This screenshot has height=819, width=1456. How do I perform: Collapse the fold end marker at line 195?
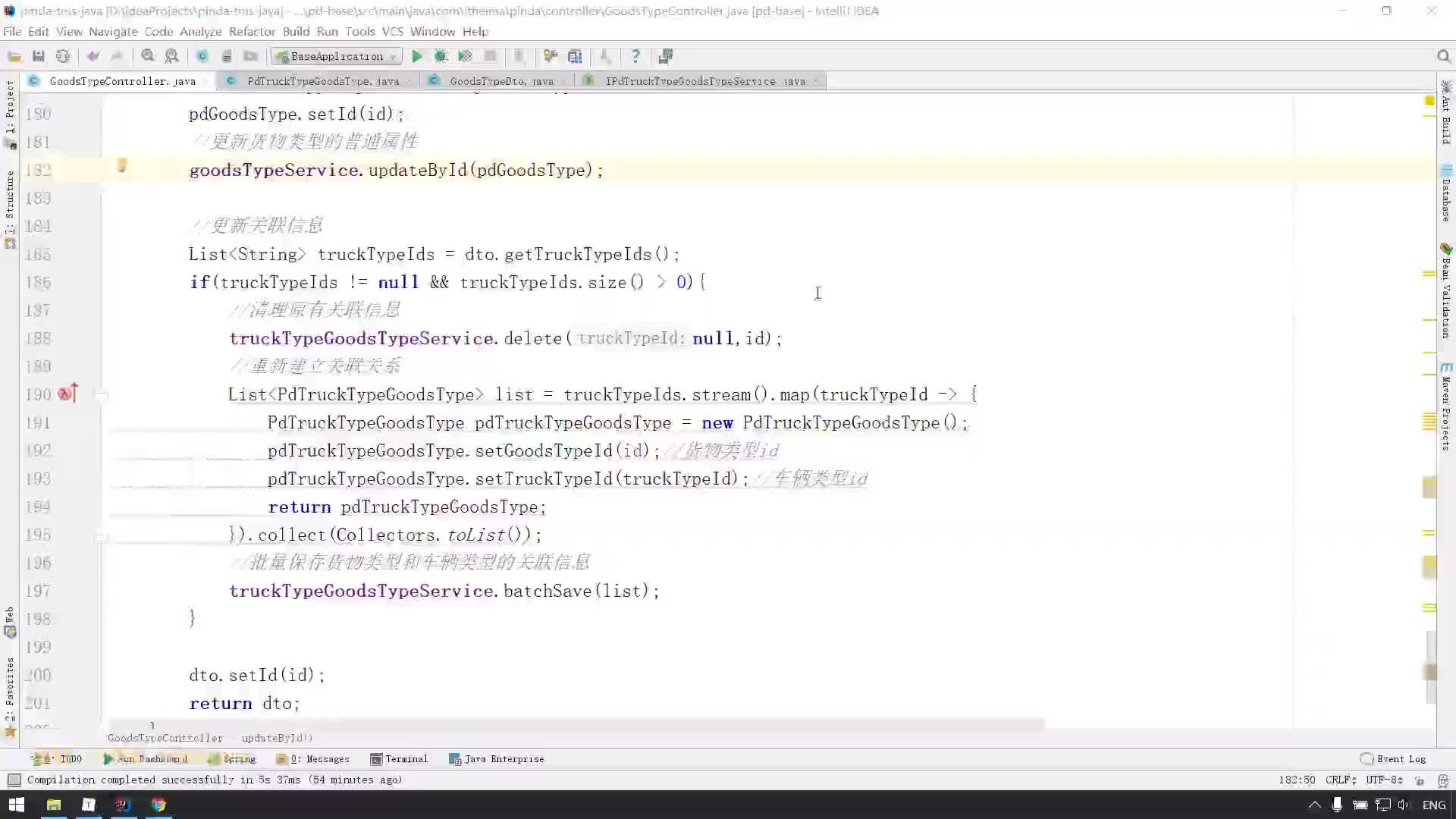coord(102,537)
